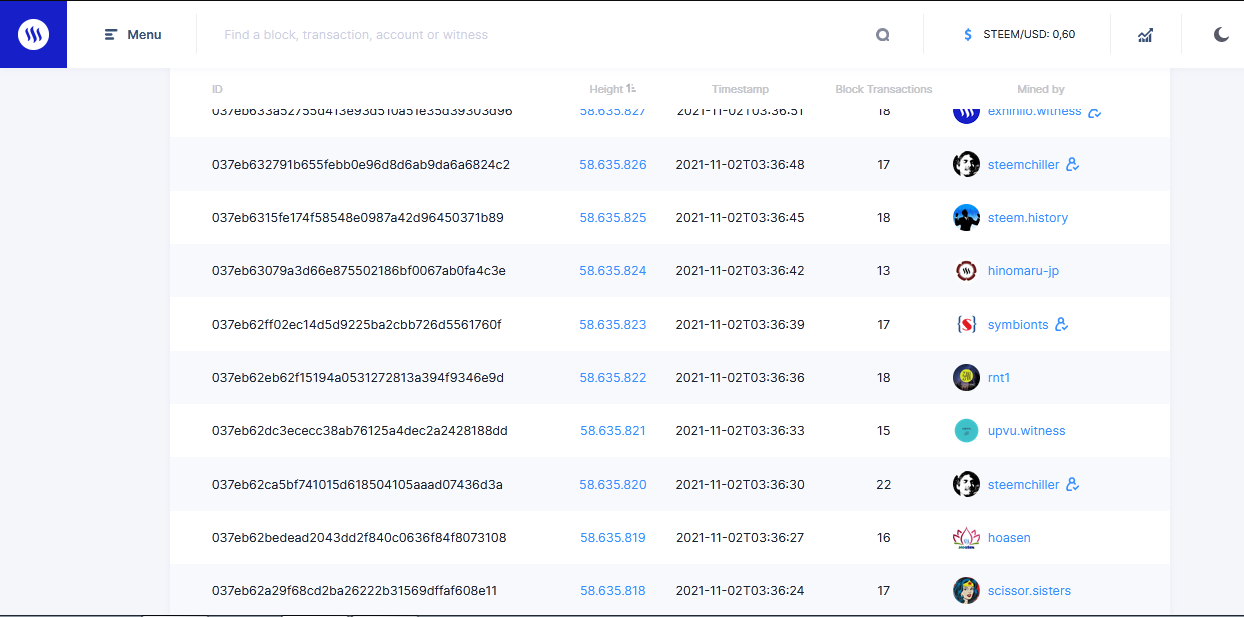Click transaction count 22 for block 58.635.820
The height and width of the screenshot is (617, 1244).
[x=884, y=485]
